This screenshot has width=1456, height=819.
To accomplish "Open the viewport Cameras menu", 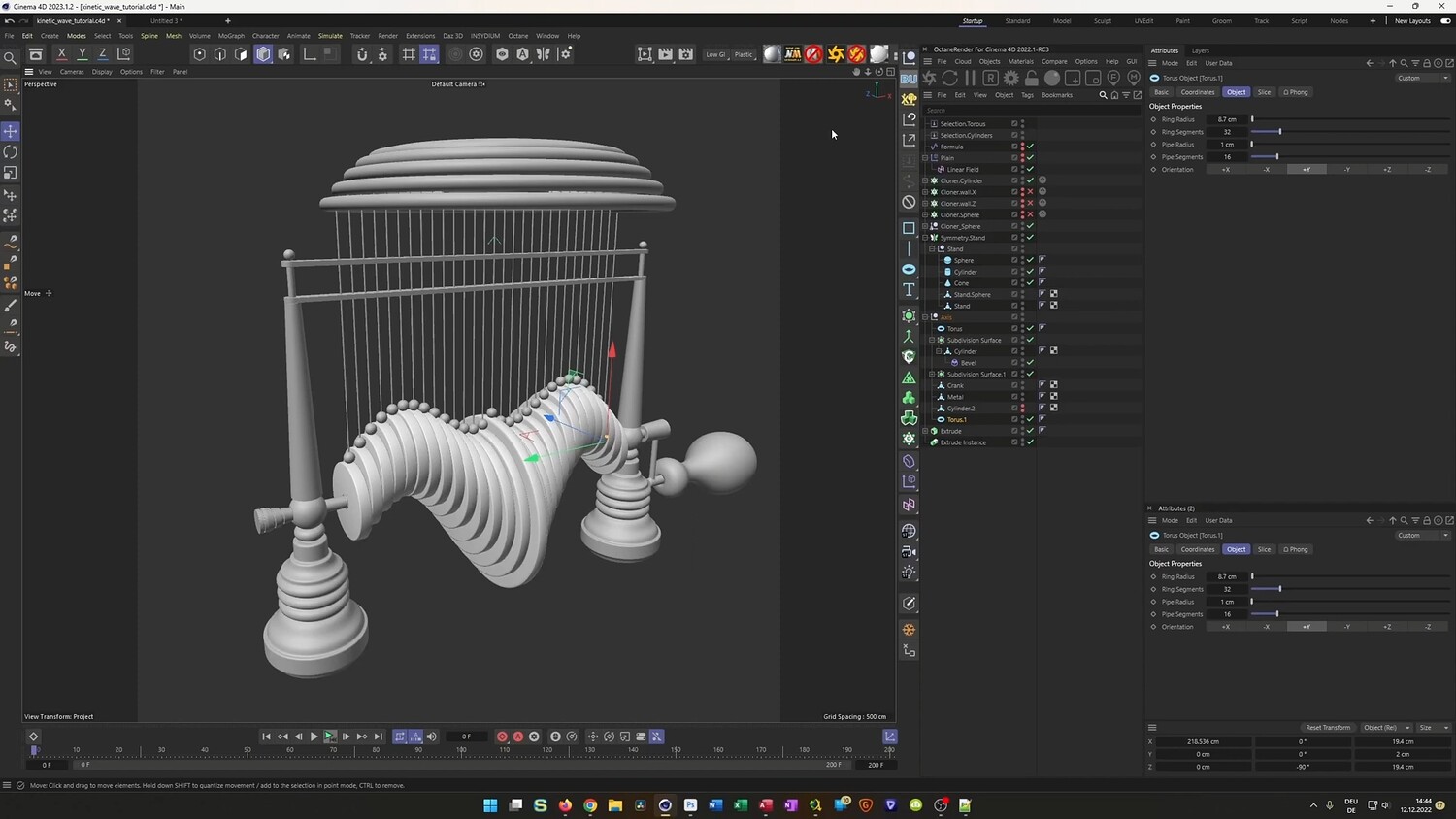I will tap(72, 72).
